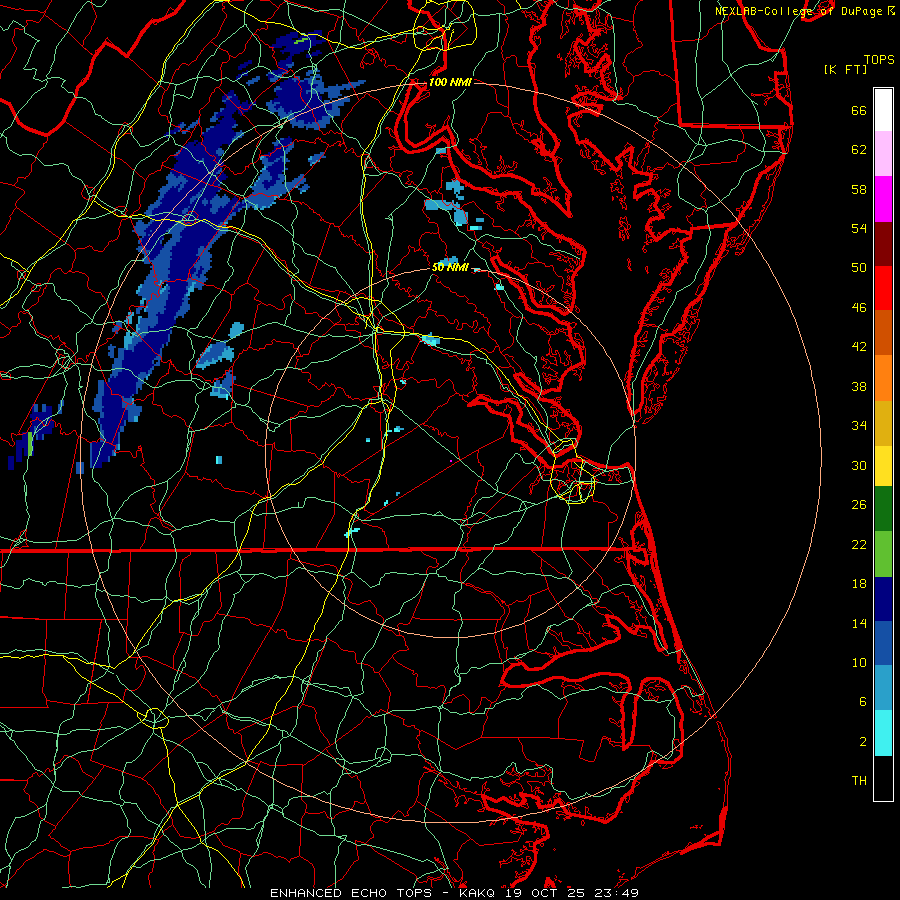The image size is (900, 900).
Task: Select the dark red (maroon) legend swatch
Action: coord(883,244)
